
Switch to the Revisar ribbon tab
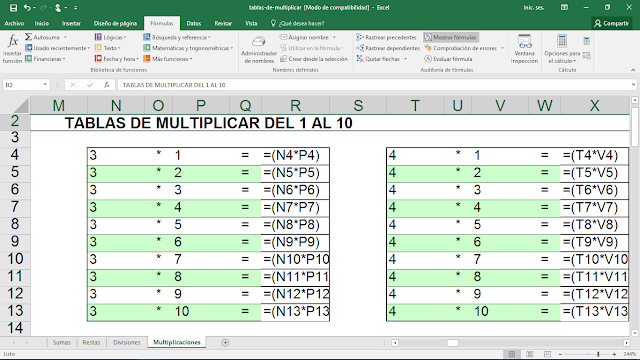coord(223,24)
